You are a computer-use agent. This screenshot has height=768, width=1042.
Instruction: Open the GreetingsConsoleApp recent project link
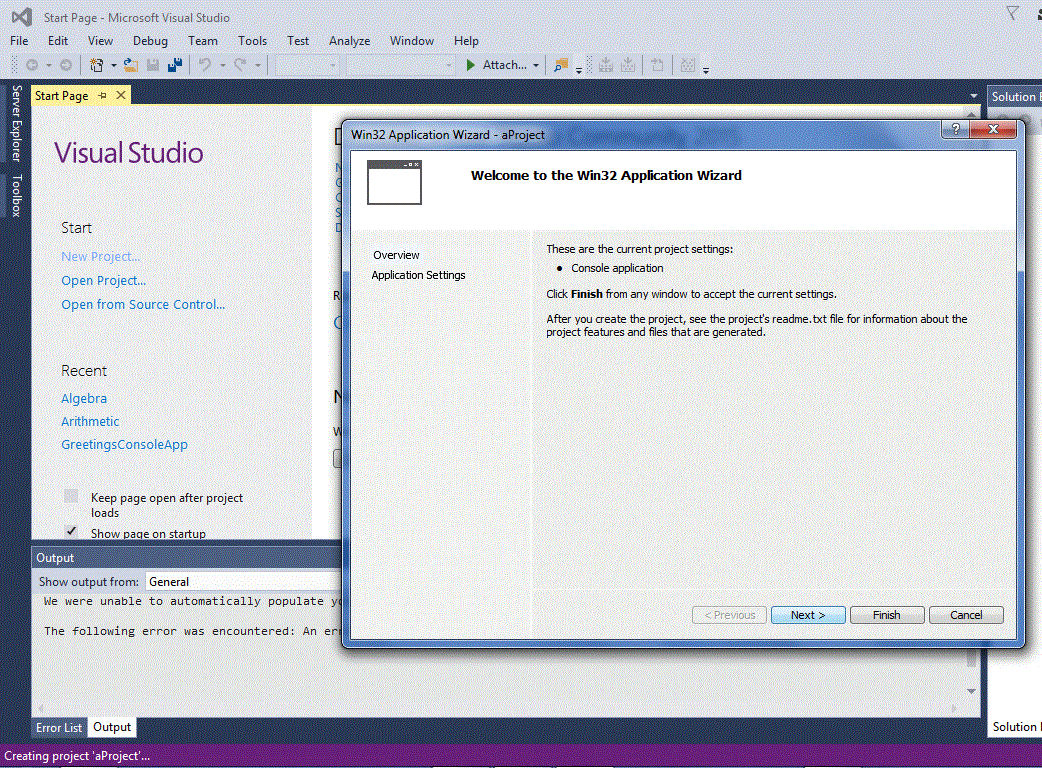click(x=124, y=444)
